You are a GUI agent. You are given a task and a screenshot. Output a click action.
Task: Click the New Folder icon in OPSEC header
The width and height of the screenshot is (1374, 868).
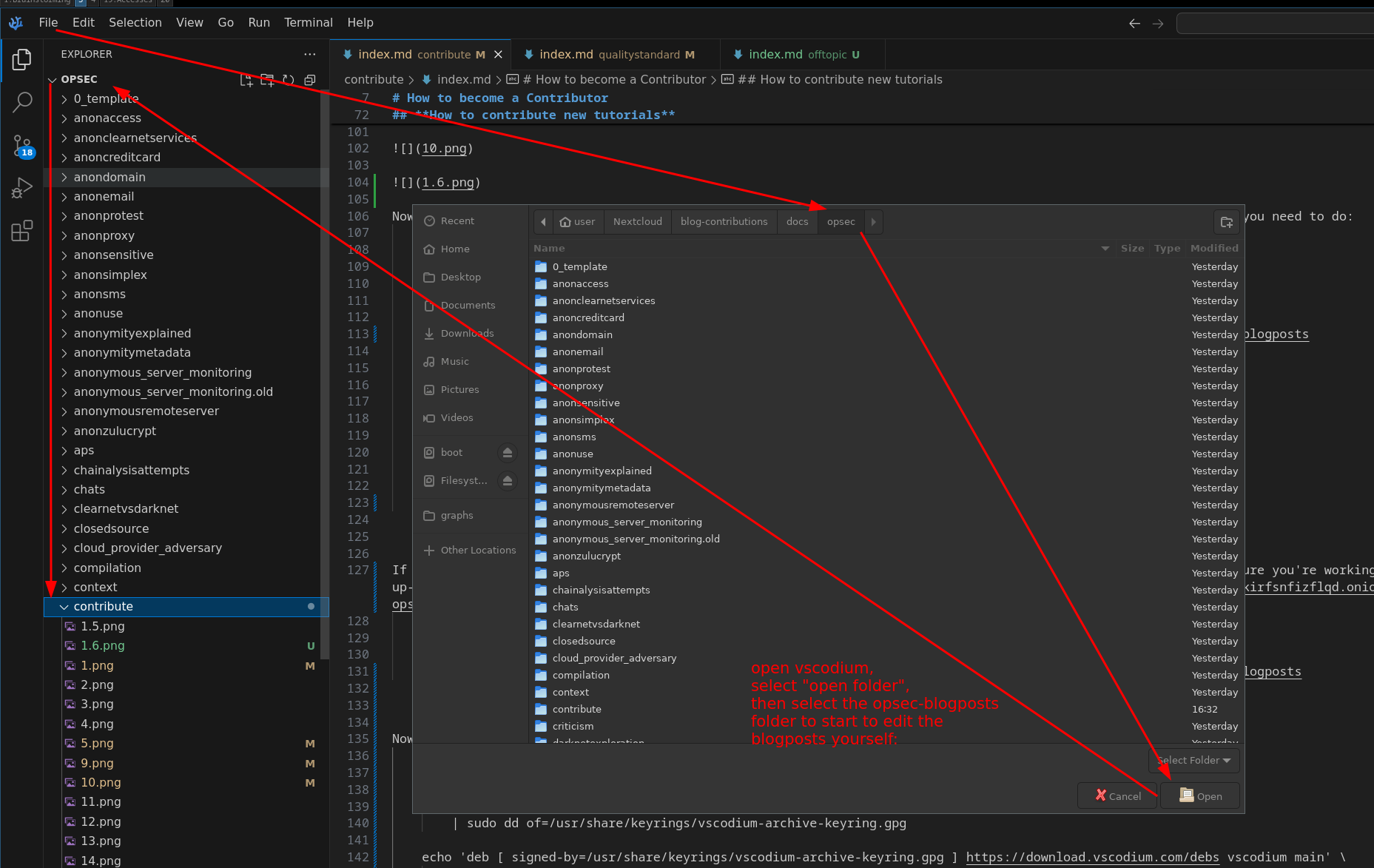267,80
